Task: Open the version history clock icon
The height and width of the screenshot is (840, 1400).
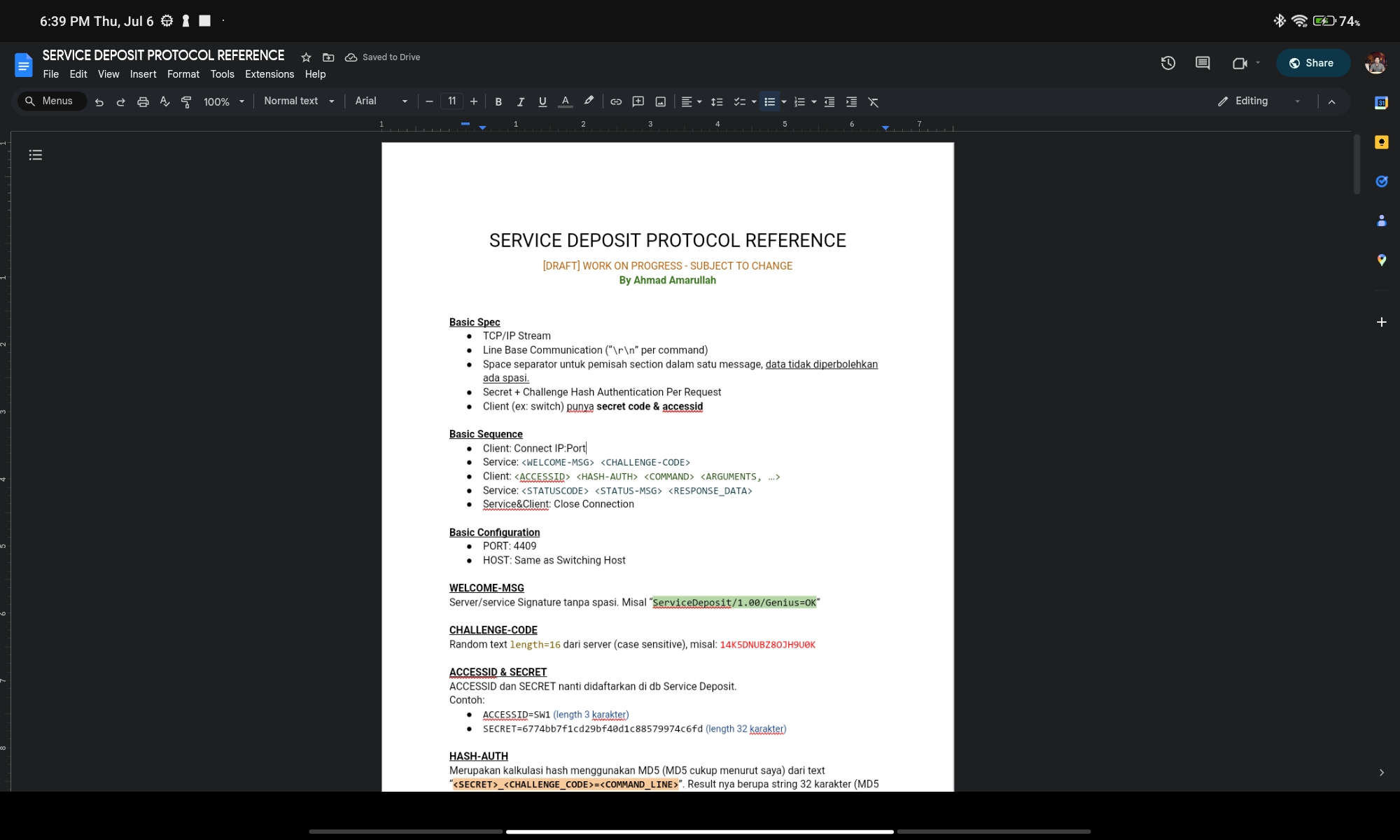Action: pos(1168,63)
